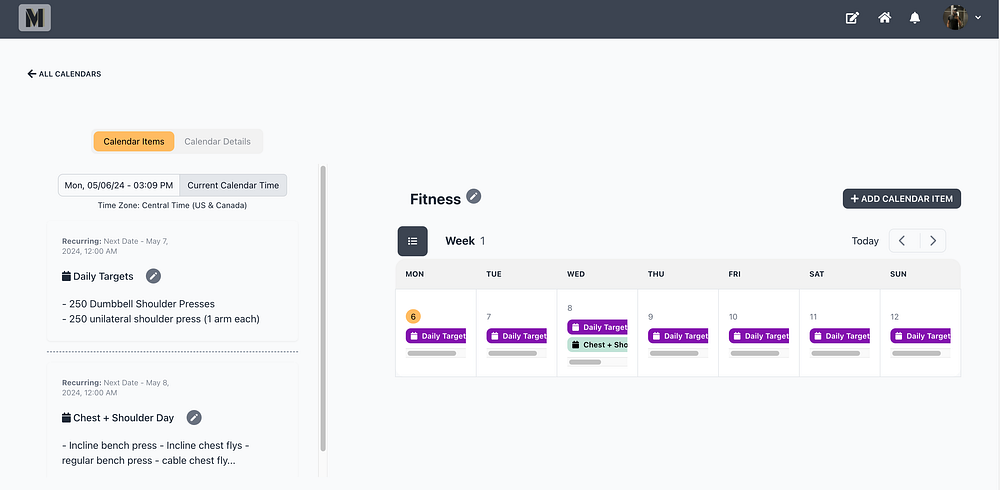Click the date and time field
The width and height of the screenshot is (1000, 490).
119,185
